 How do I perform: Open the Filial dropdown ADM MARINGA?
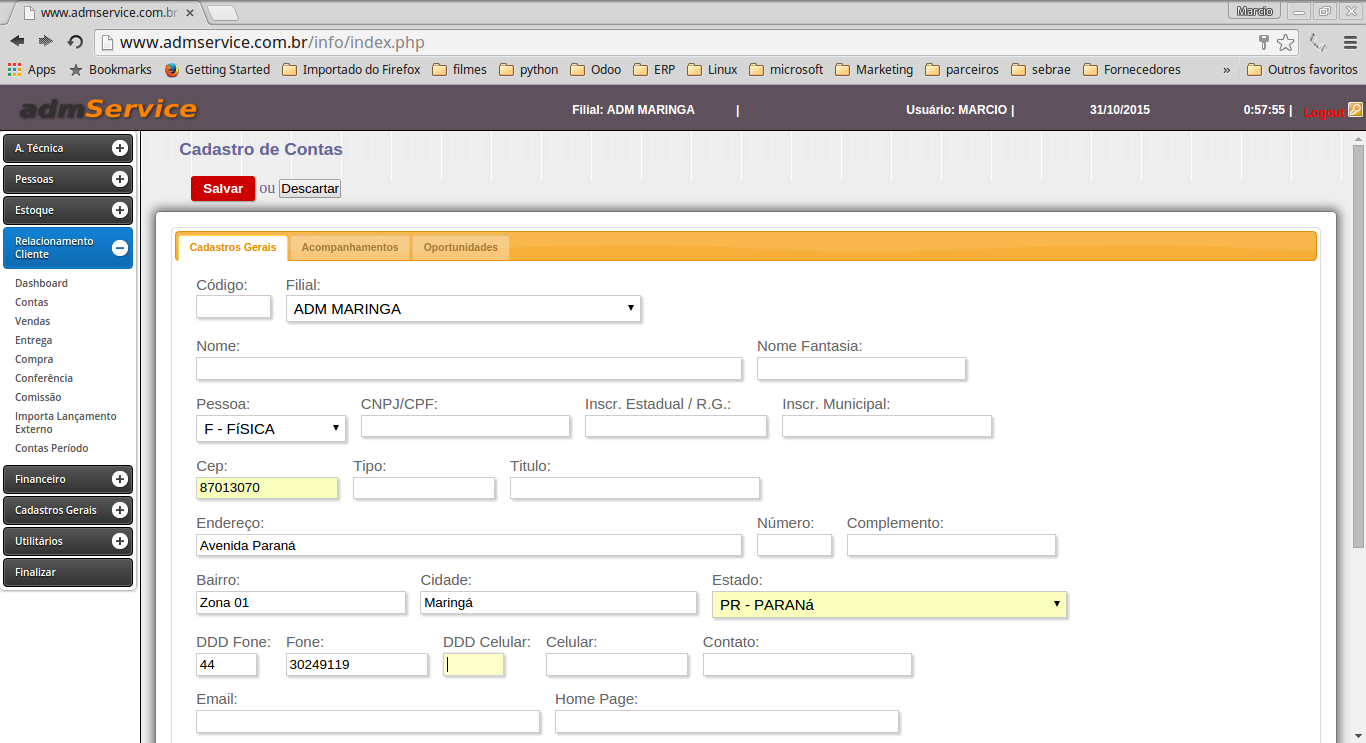463,309
